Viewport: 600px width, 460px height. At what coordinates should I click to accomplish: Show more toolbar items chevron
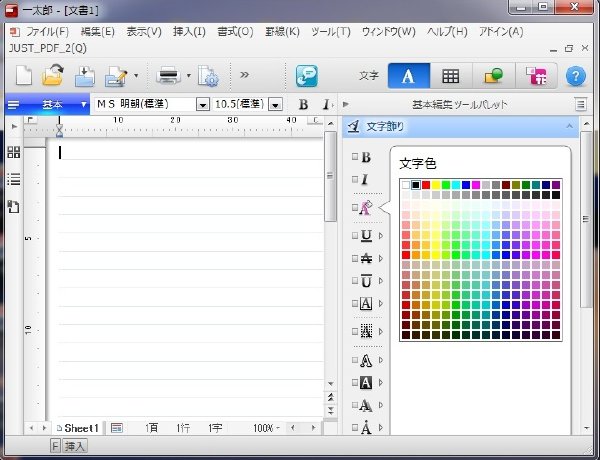(x=245, y=75)
